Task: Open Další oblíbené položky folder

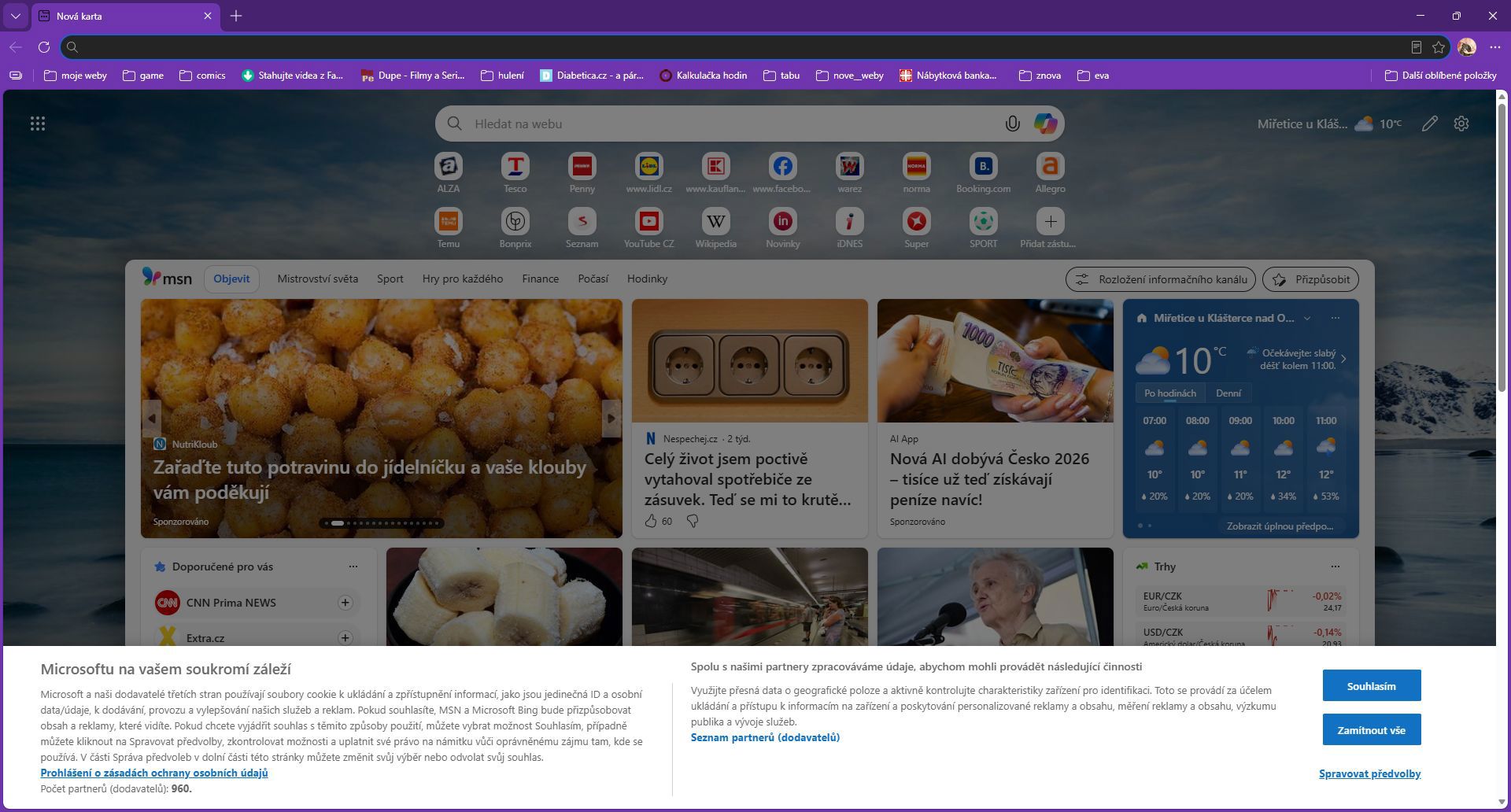Action: pos(1440,76)
